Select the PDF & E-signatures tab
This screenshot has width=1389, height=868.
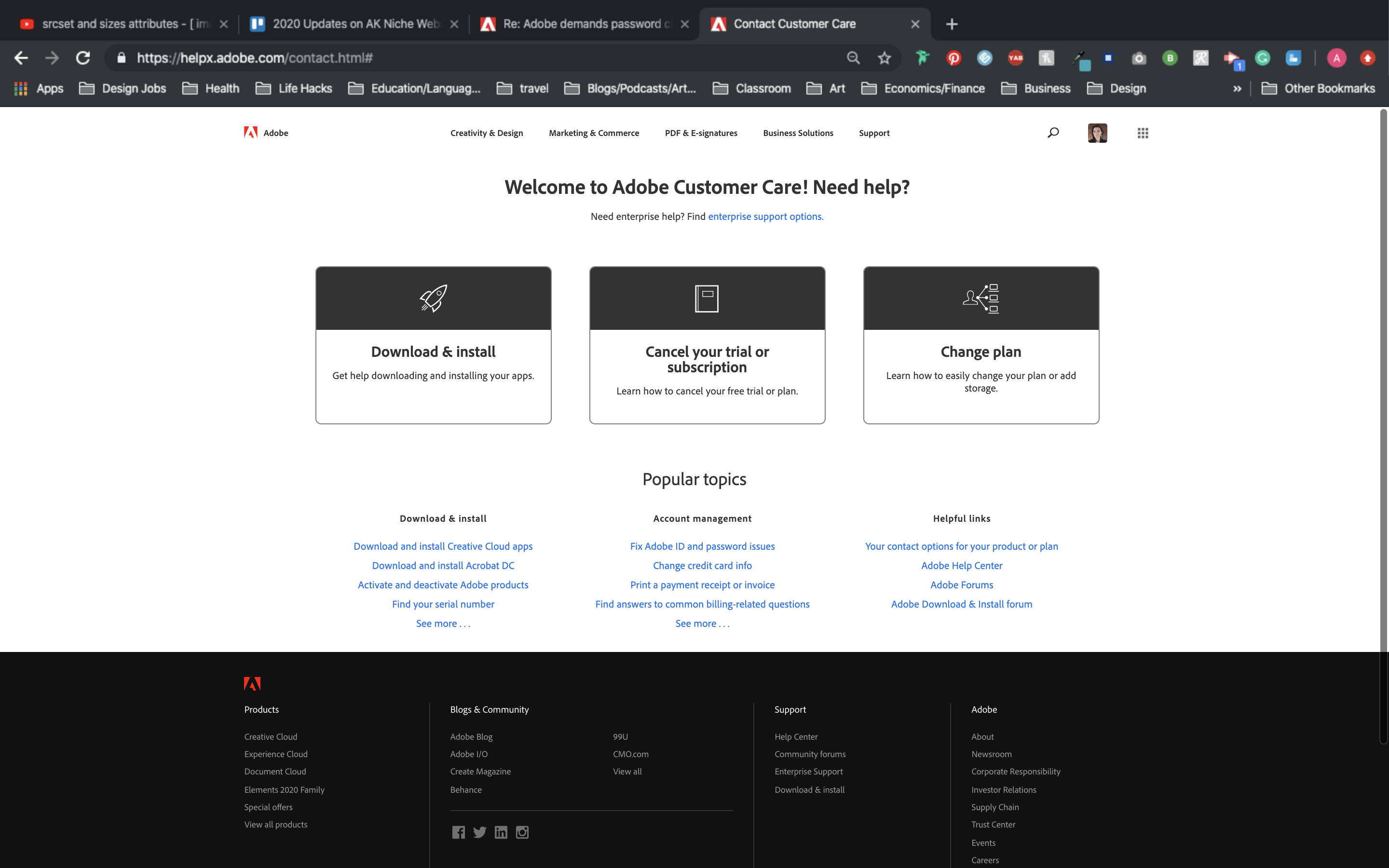click(x=700, y=132)
